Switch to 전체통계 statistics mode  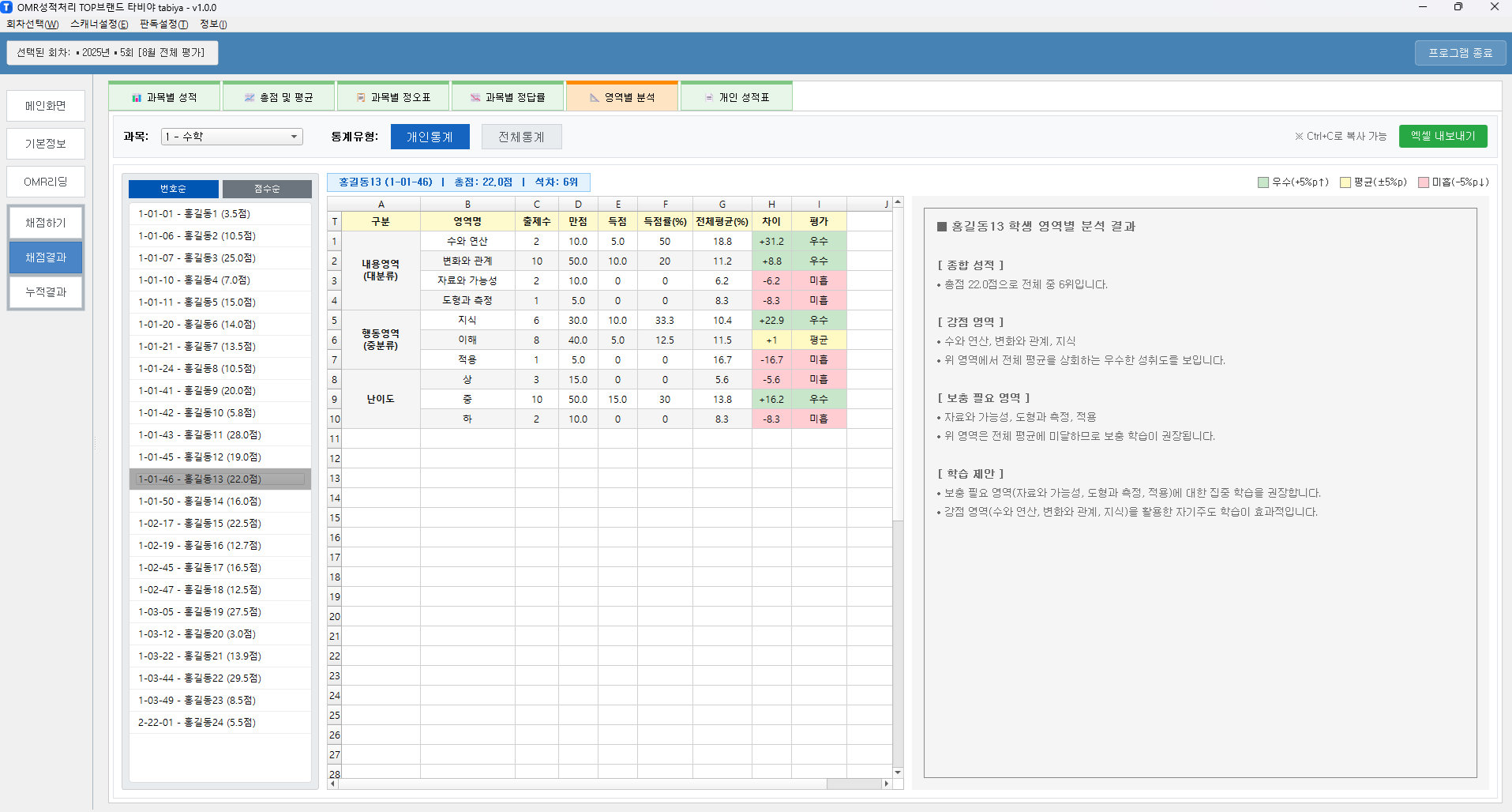point(521,137)
